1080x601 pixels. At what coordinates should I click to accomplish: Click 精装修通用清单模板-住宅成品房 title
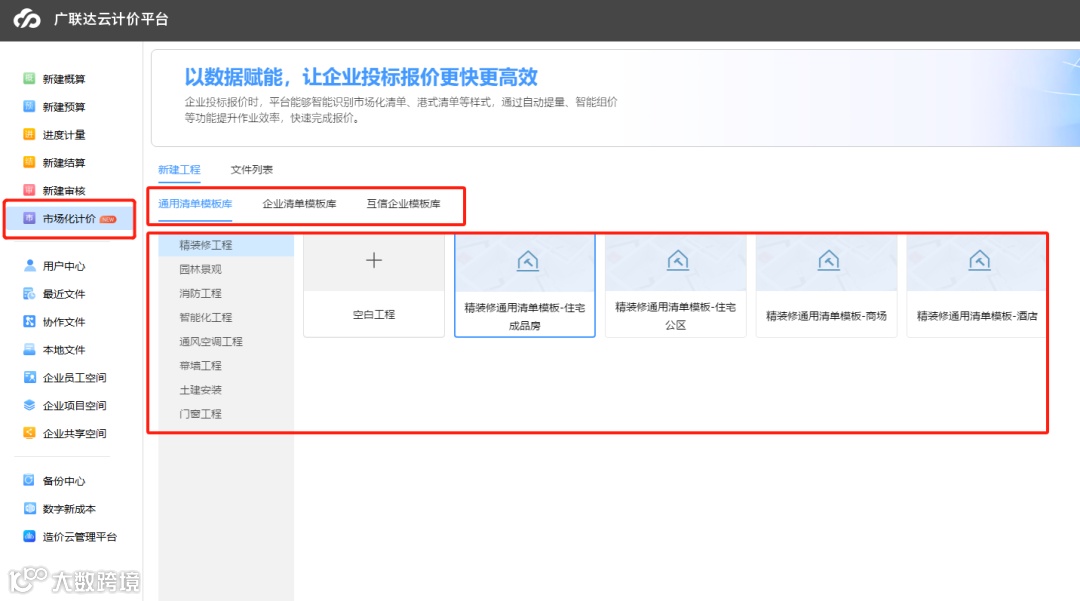525,317
